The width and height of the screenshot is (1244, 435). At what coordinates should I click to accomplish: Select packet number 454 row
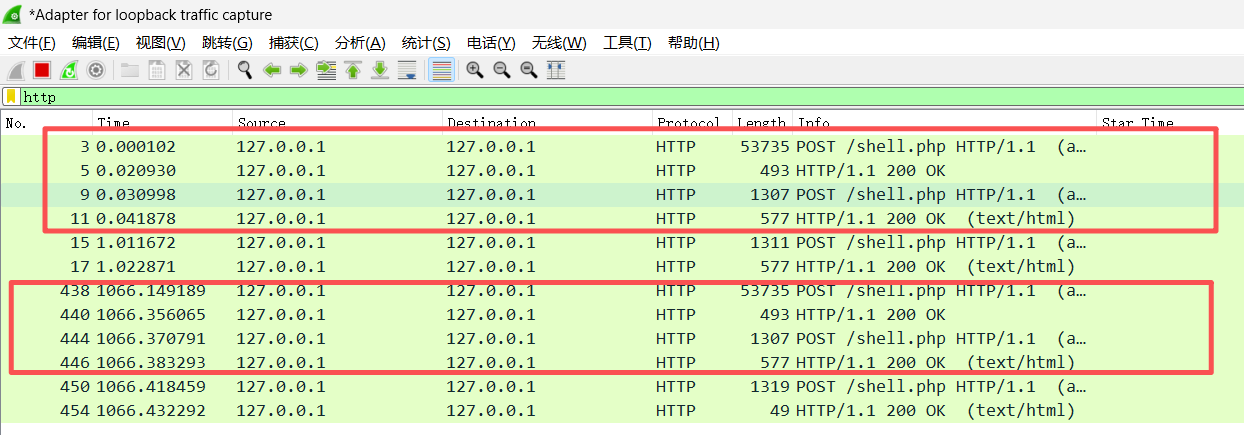(600, 411)
